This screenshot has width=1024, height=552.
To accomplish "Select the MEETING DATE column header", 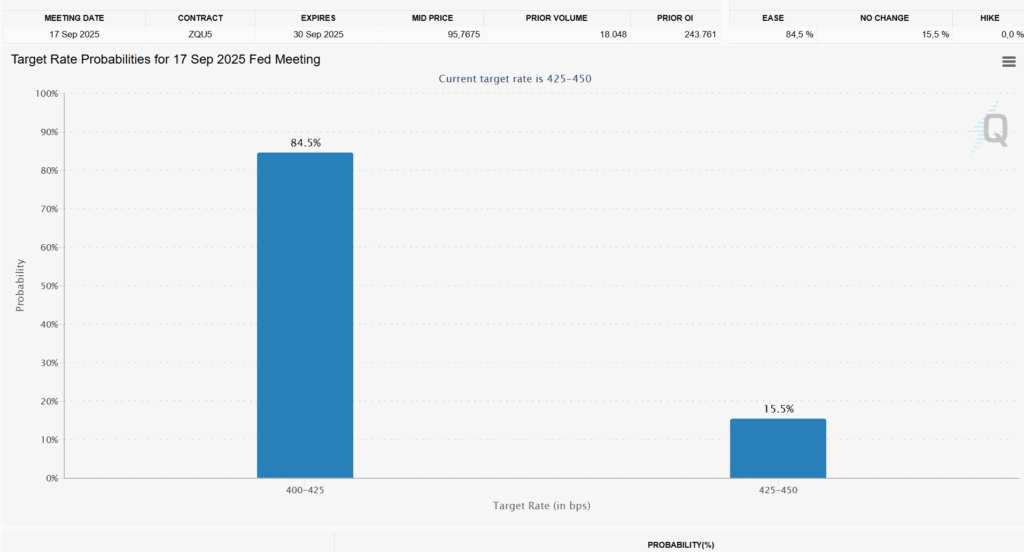I will pyautogui.click(x=74, y=18).
